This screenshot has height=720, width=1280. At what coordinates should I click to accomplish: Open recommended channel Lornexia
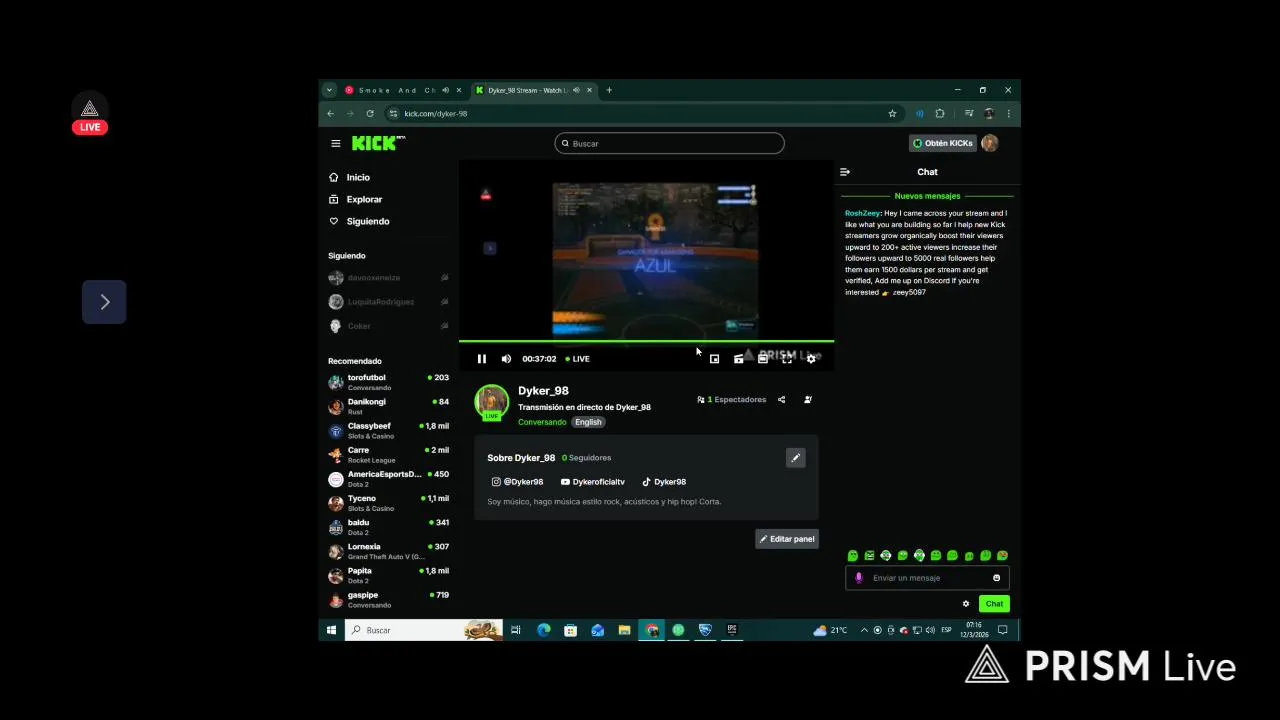[388, 551]
